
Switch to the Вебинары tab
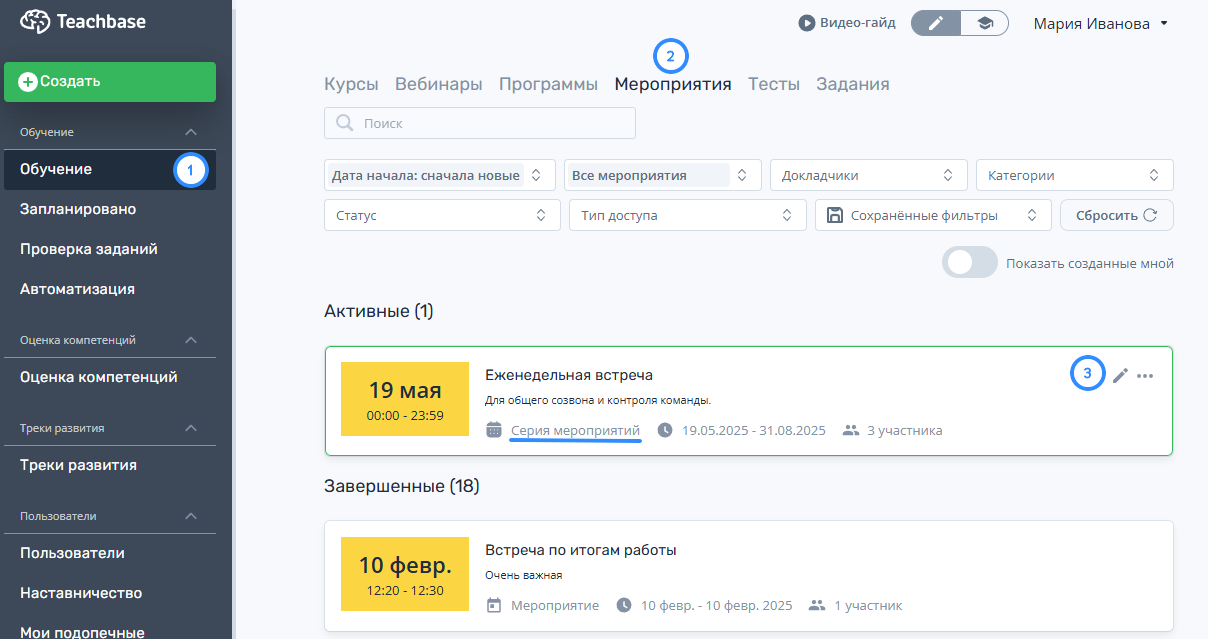(x=439, y=84)
